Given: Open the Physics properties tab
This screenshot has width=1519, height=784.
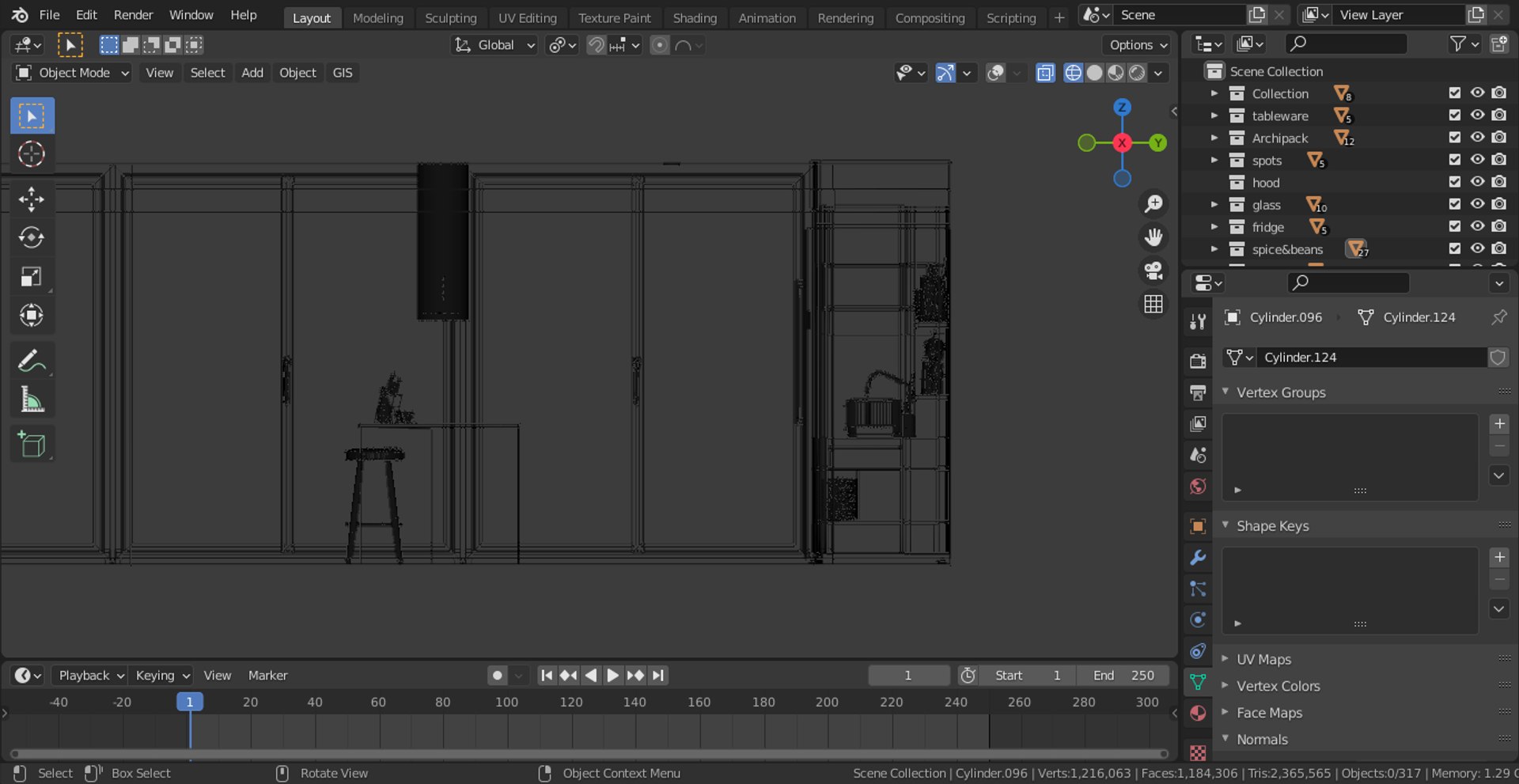Looking at the screenshot, I should pyautogui.click(x=1198, y=619).
